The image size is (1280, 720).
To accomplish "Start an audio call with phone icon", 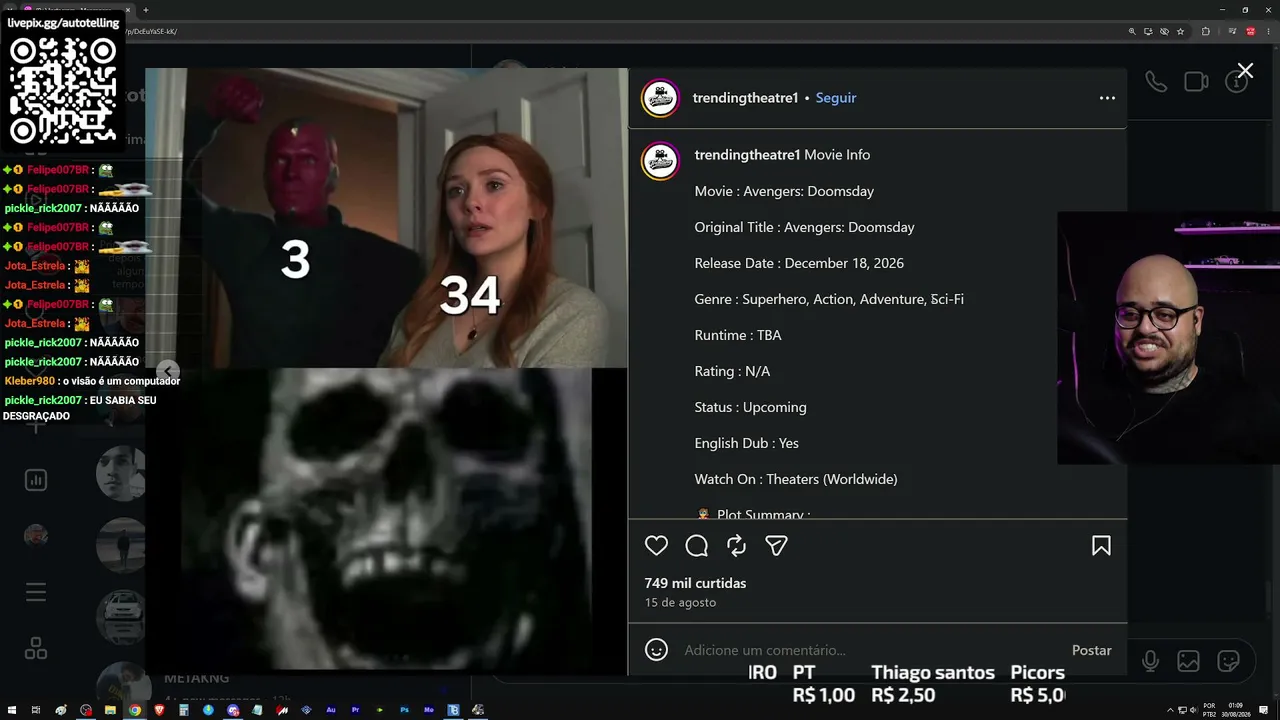I will (x=1156, y=82).
